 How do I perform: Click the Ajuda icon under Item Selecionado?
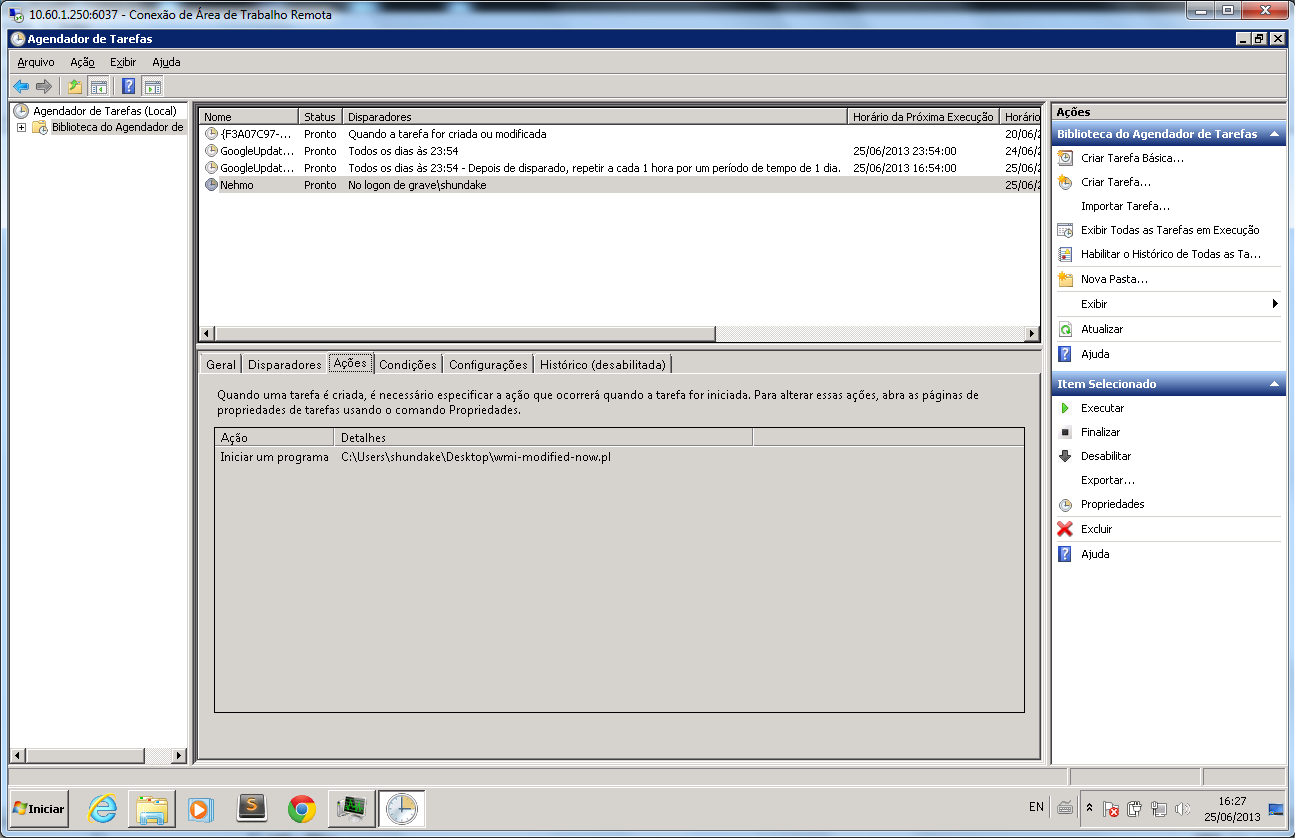(x=1065, y=554)
